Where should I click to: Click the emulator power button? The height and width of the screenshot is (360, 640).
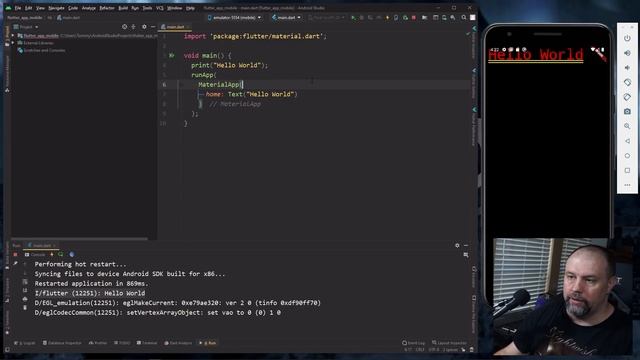tap(627, 38)
